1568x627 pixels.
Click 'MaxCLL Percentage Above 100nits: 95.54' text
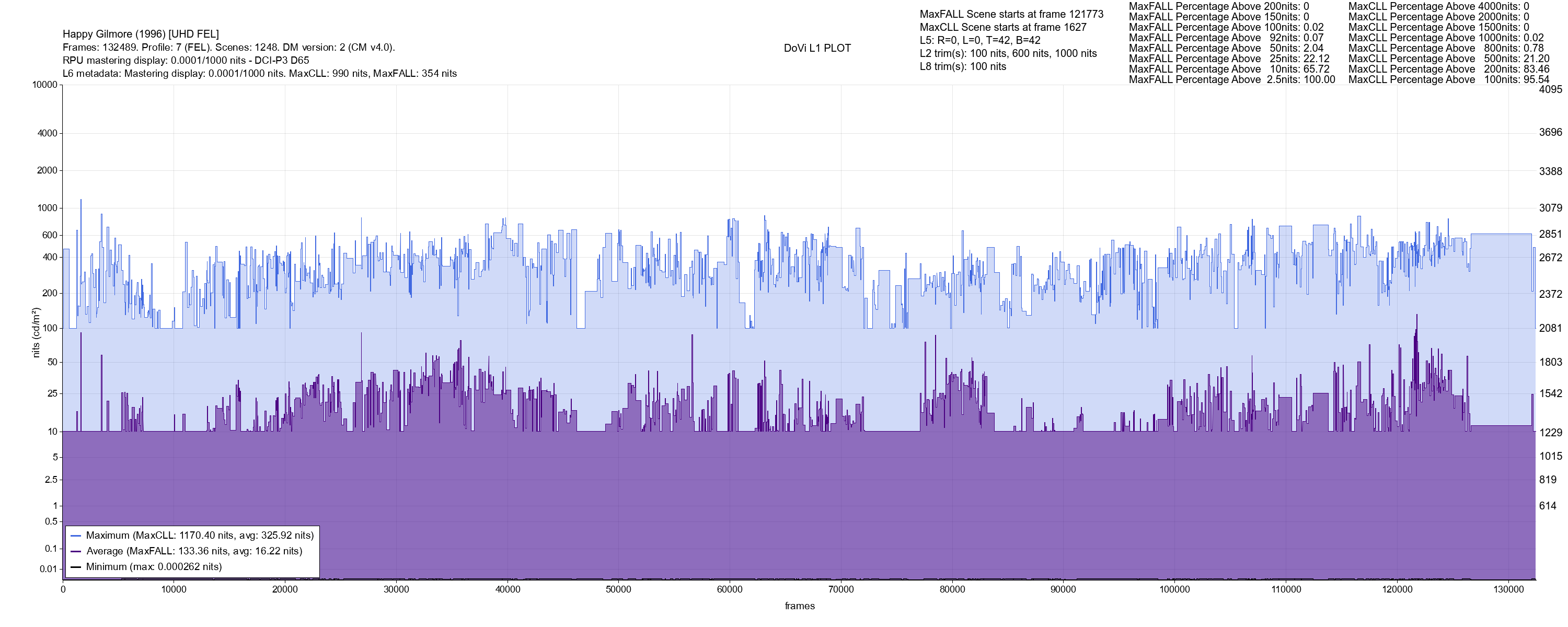[1448, 80]
